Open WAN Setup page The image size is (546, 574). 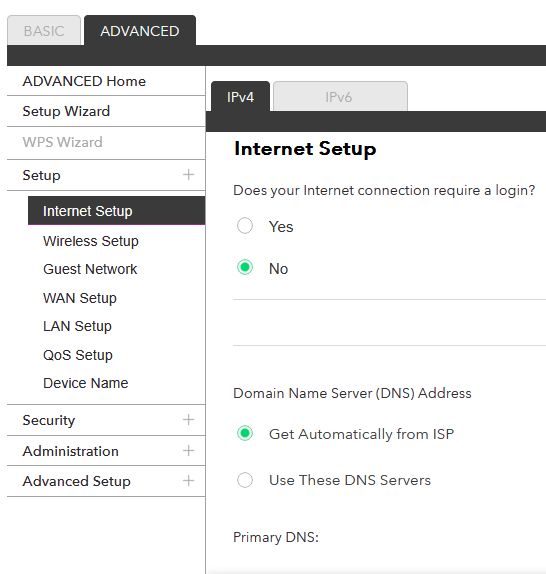pos(80,298)
